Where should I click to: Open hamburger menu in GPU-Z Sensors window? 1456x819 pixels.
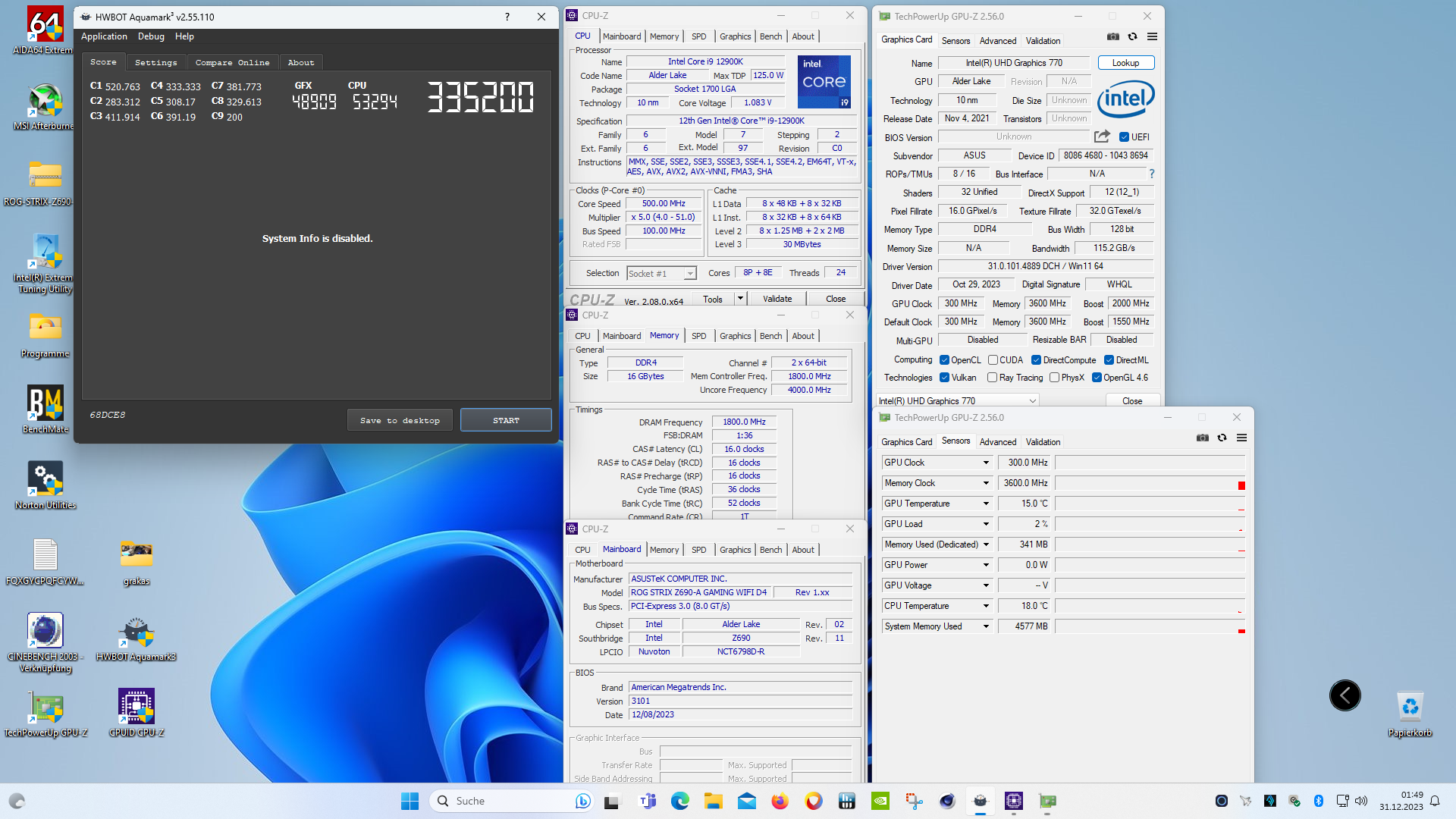[x=1241, y=438]
